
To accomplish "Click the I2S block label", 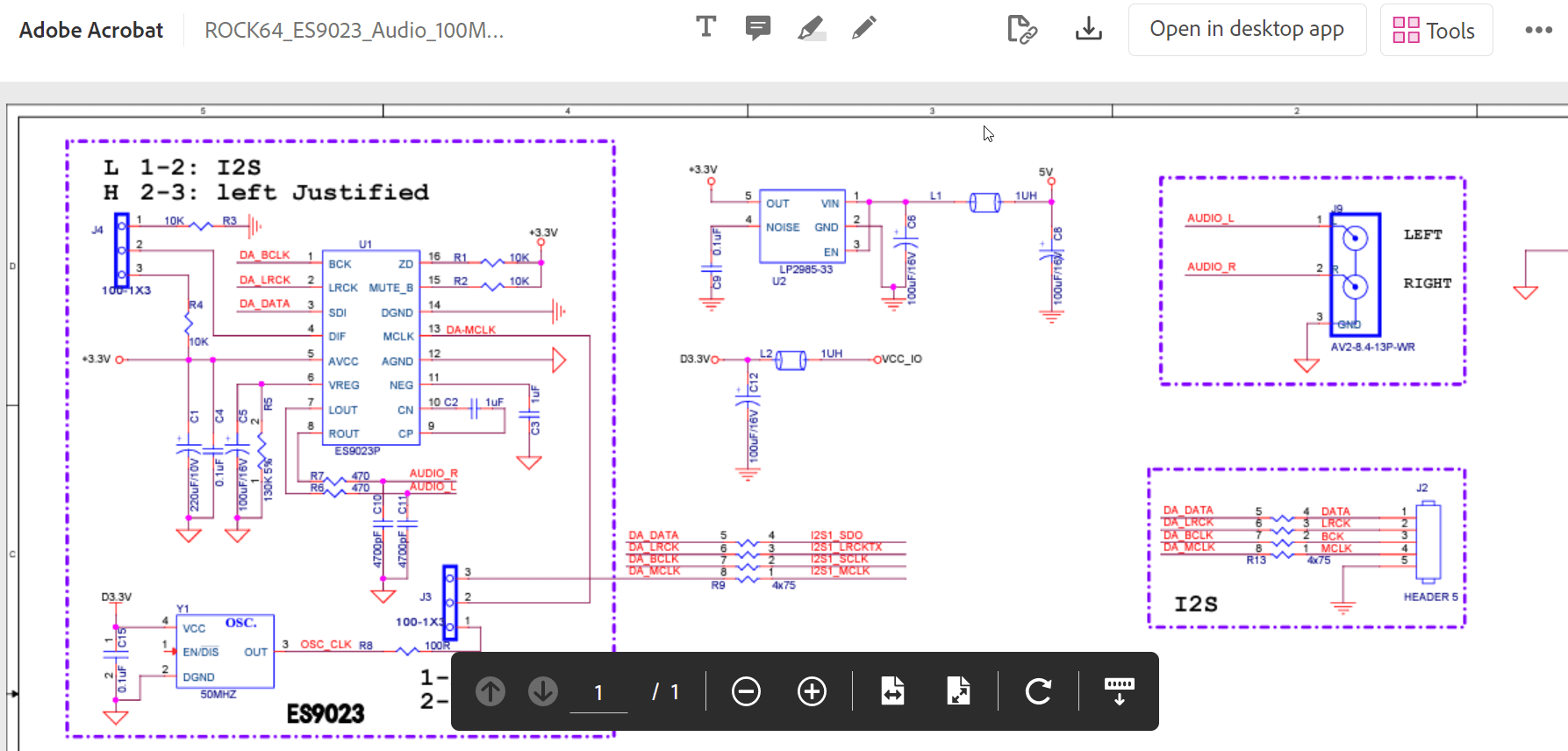I will click(x=1196, y=604).
